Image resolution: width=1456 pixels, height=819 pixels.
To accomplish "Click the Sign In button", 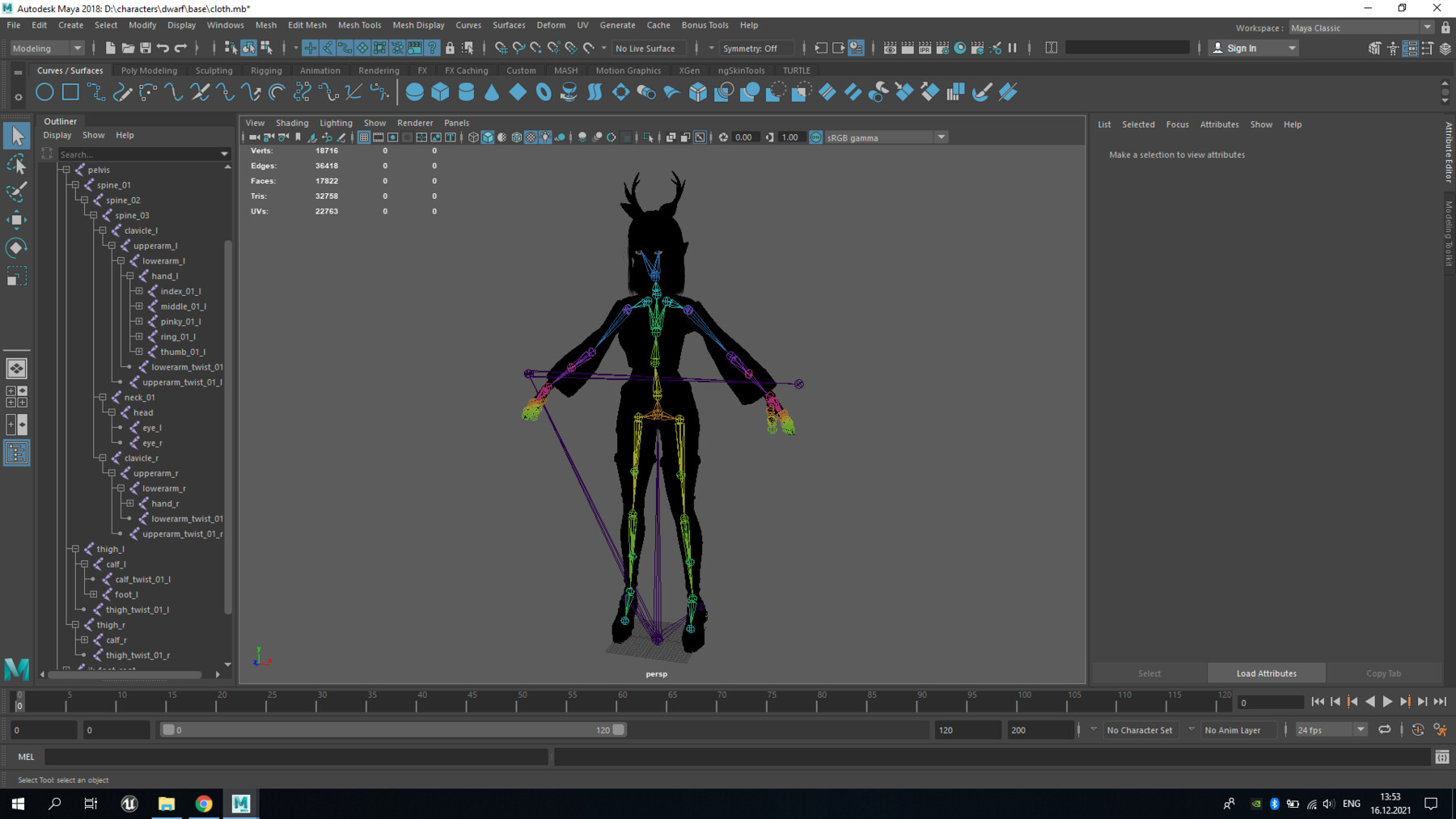I will point(1241,49).
